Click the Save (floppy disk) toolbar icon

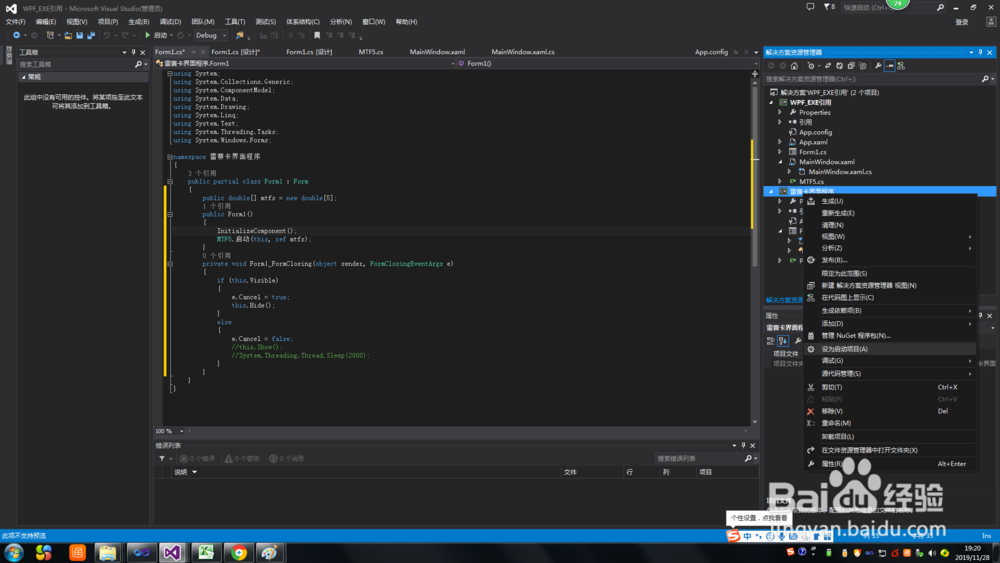(80, 36)
